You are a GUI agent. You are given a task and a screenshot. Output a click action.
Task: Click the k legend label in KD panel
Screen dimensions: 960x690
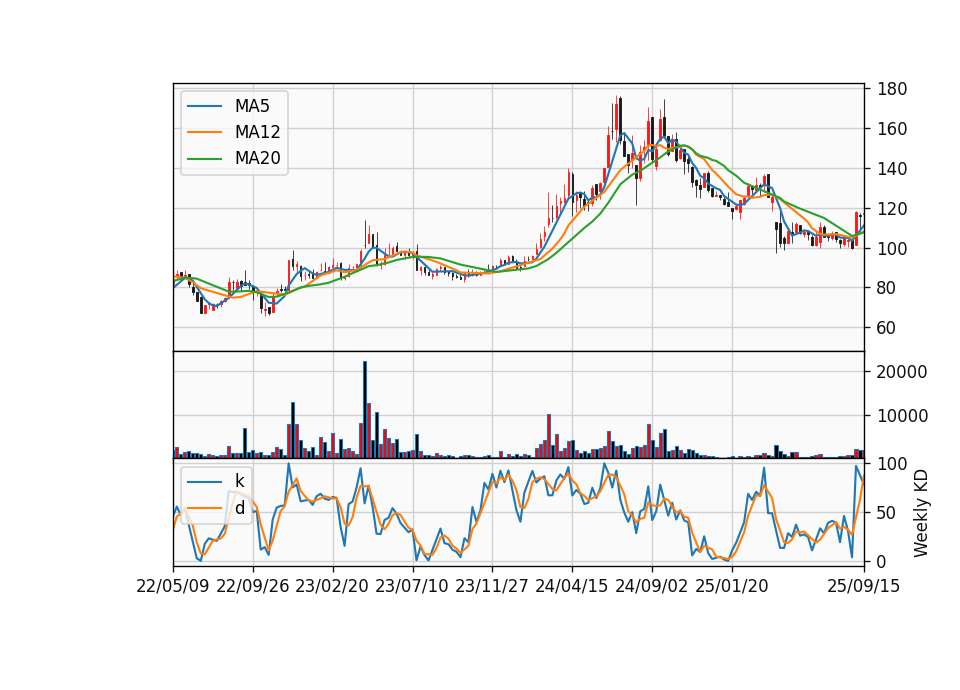[x=239, y=481]
